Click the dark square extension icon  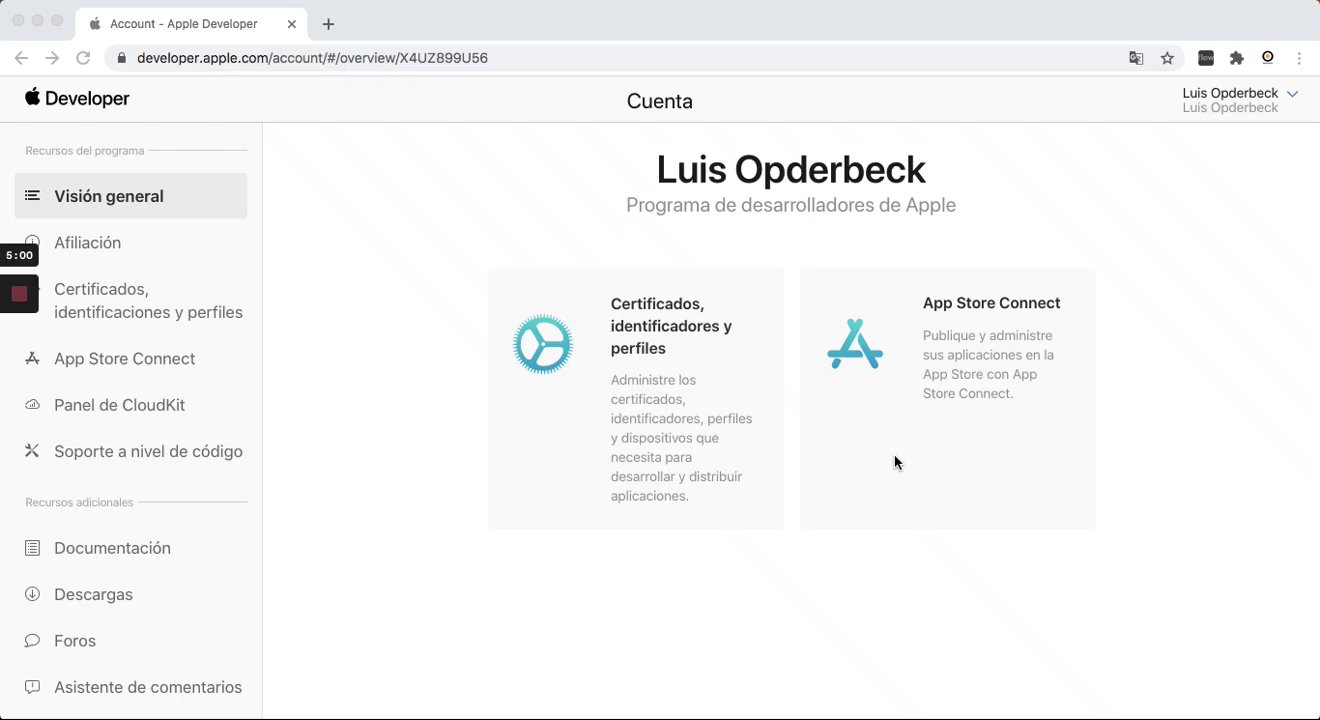point(1206,58)
